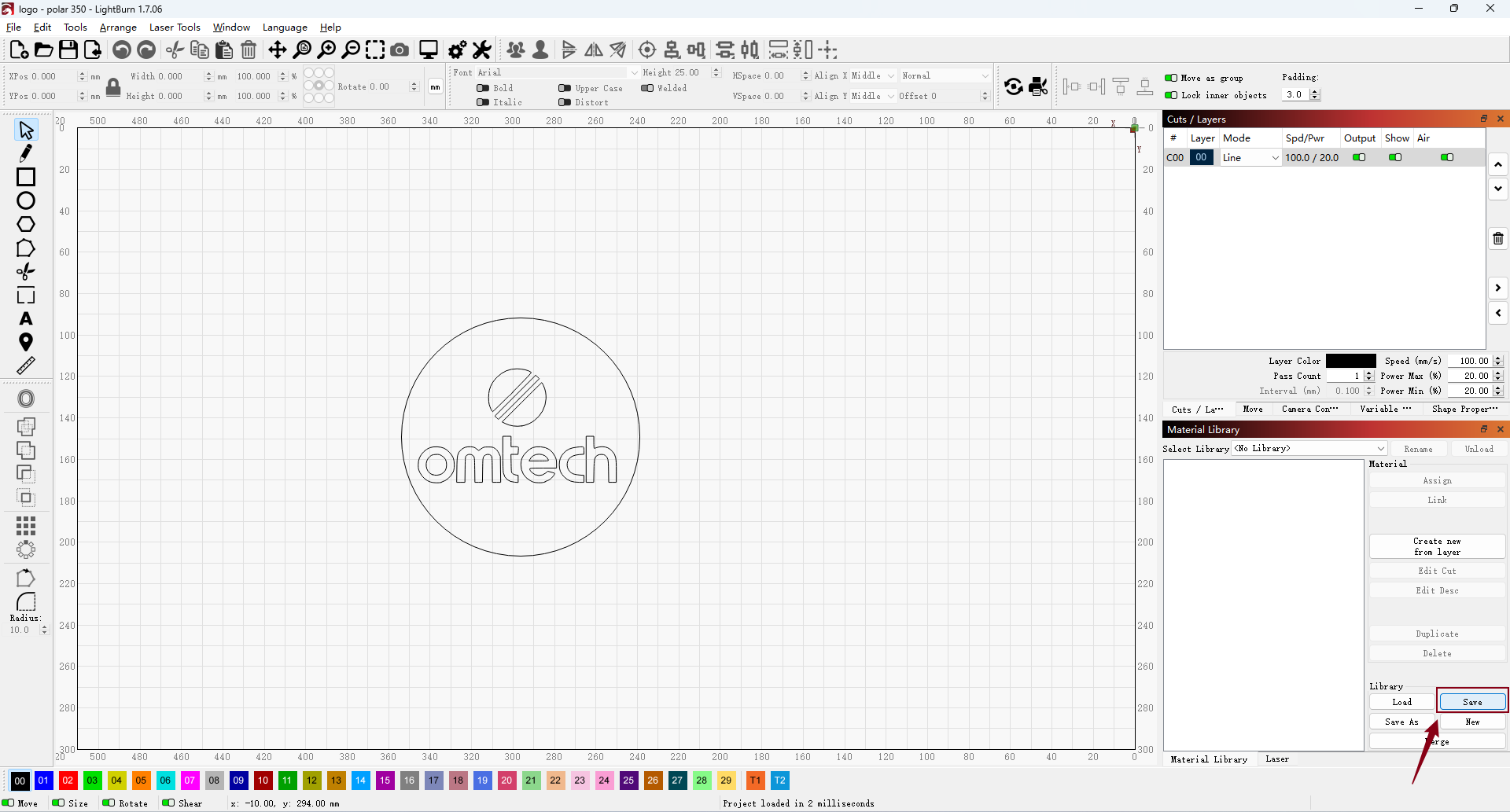Pick red color swatch 02

point(68,781)
